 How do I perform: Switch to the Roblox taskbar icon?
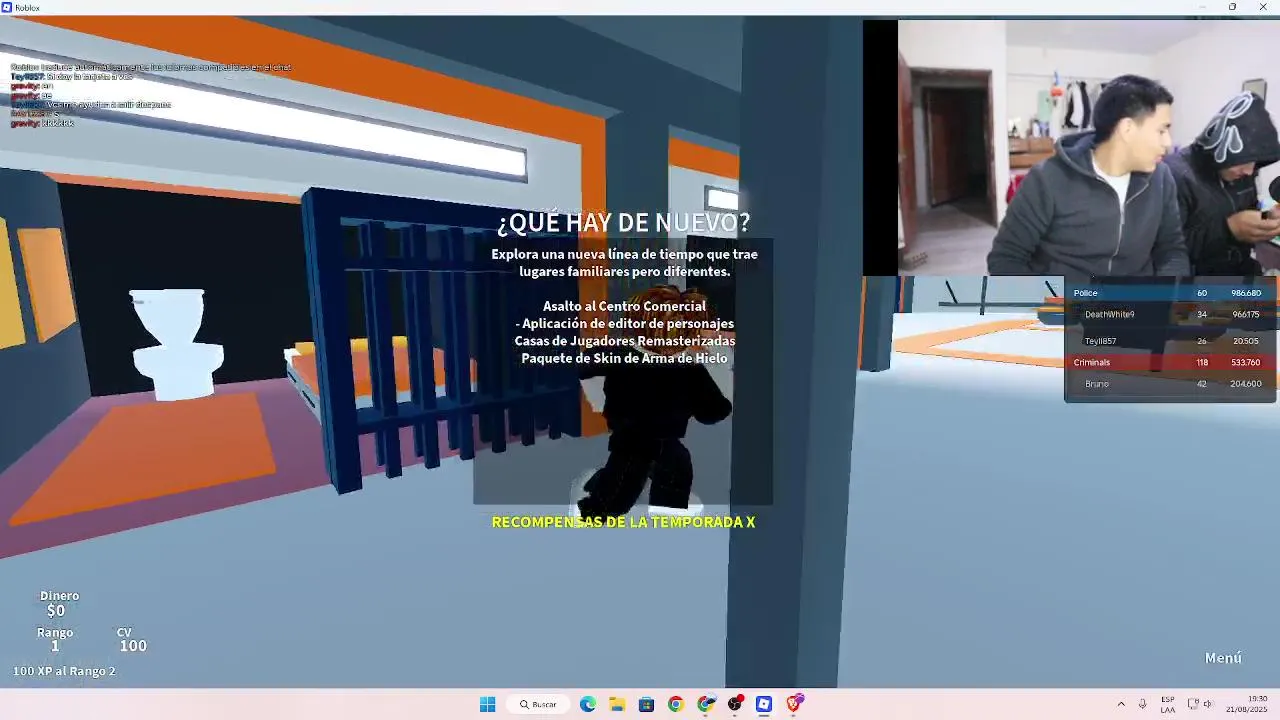[764, 704]
